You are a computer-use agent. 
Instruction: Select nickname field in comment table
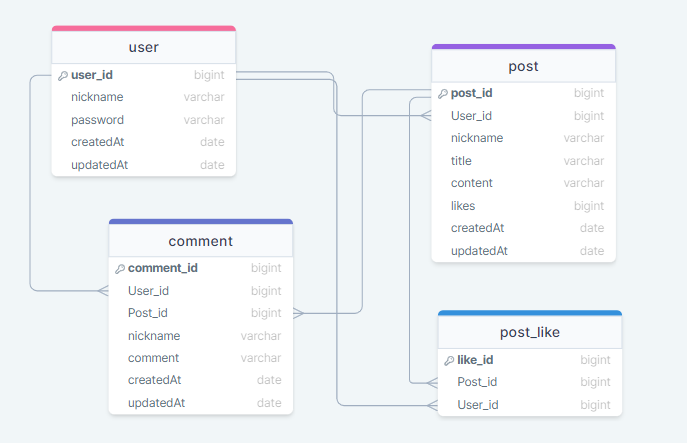201,336
